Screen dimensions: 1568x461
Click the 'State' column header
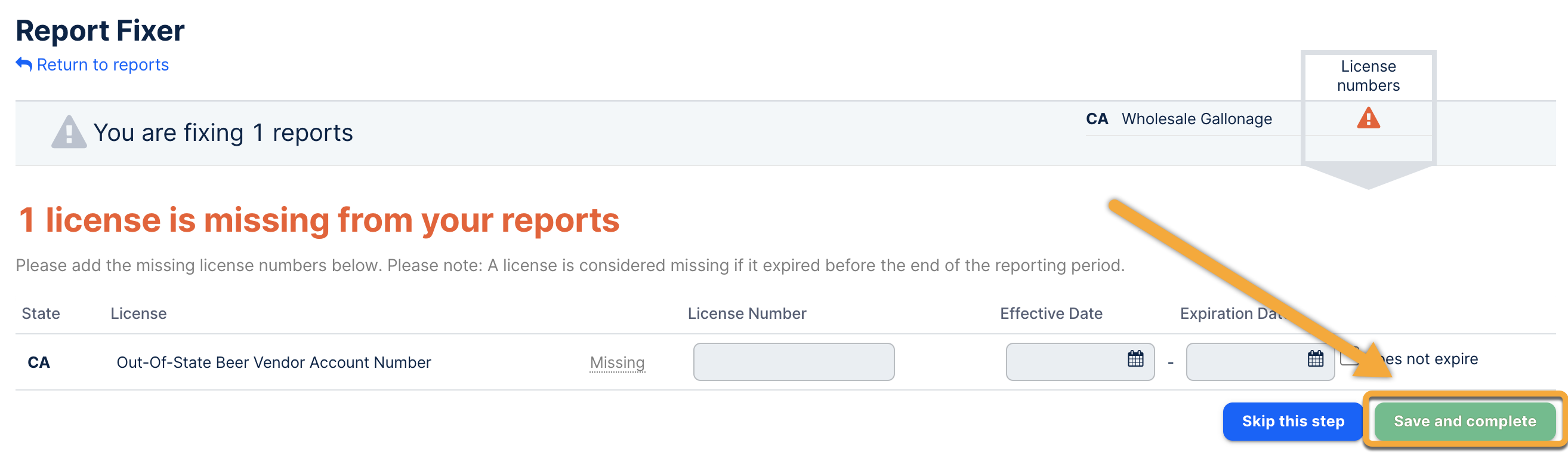pos(41,313)
